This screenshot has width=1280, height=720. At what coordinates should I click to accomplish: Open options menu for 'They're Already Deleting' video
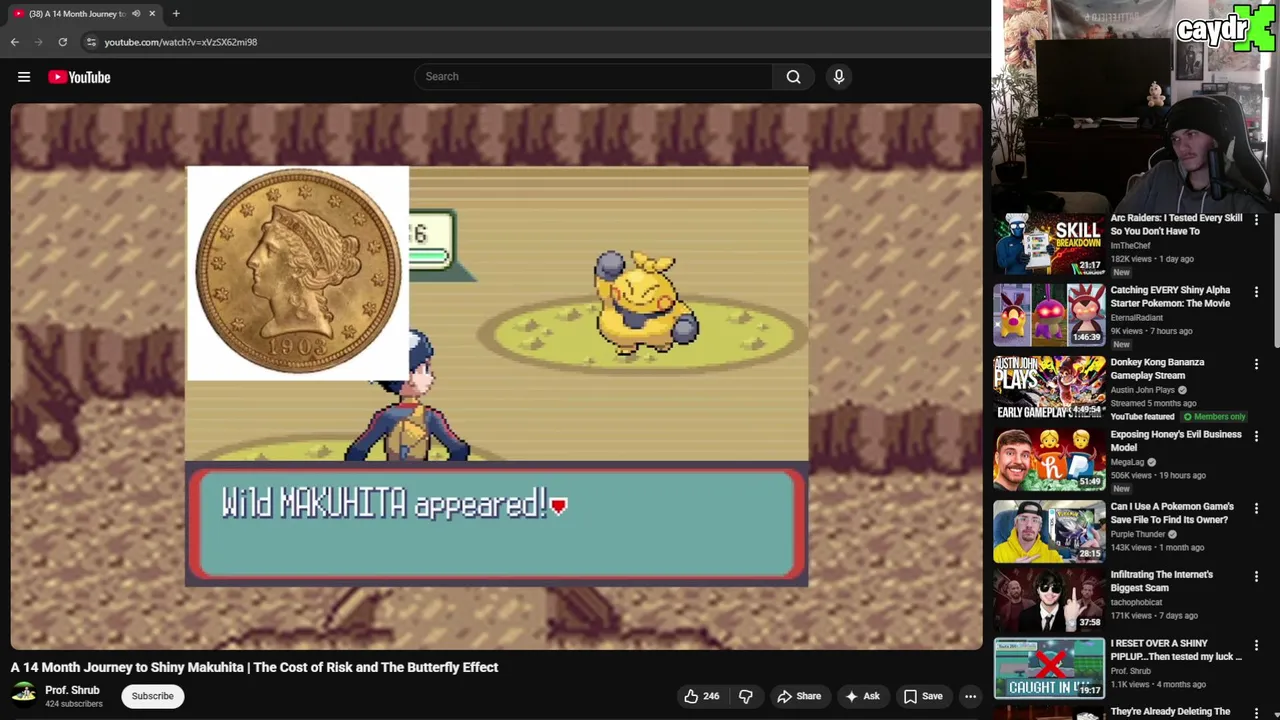click(1256, 712)
